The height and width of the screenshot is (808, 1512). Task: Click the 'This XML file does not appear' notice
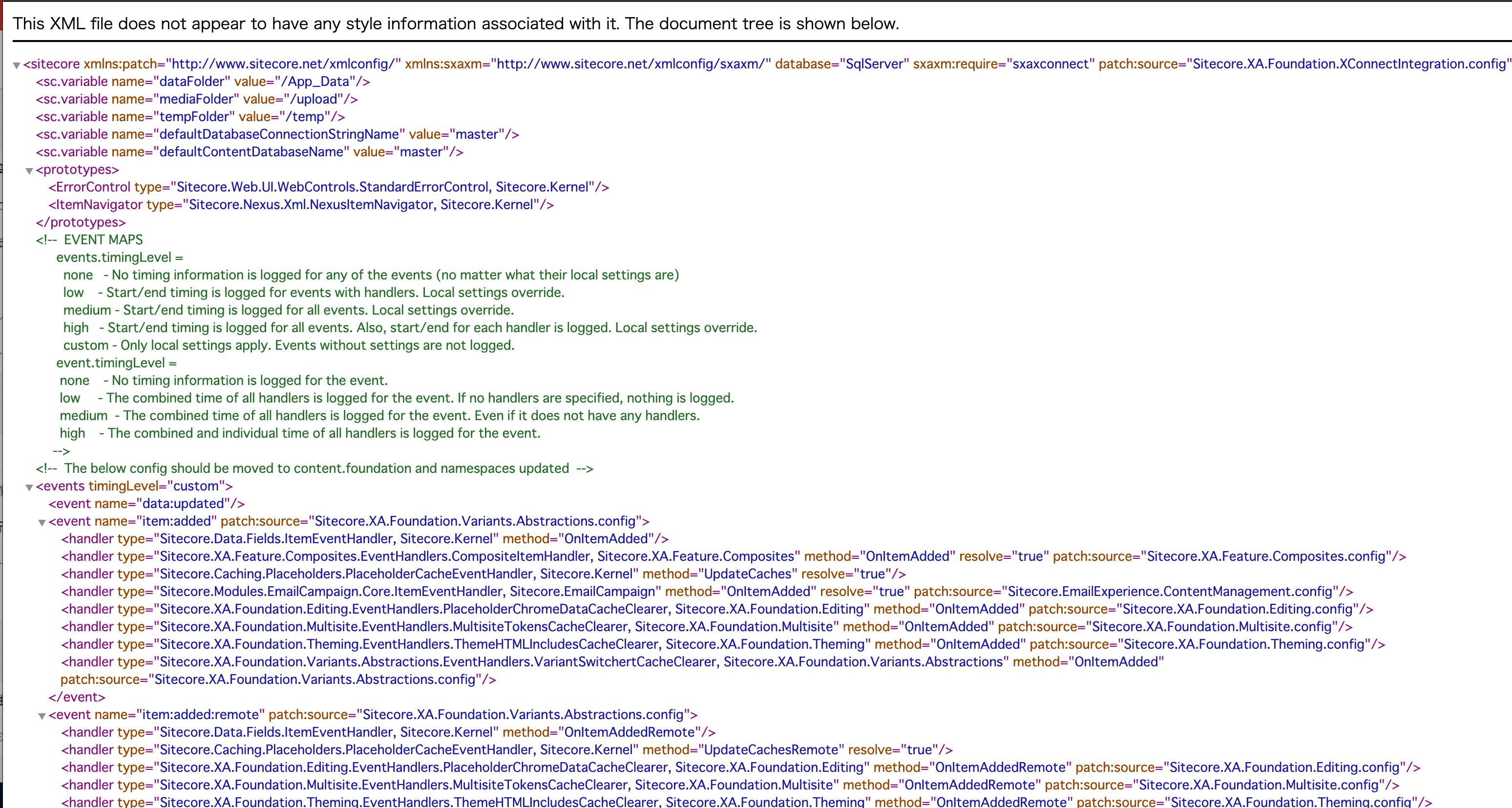tap(456, 23)
